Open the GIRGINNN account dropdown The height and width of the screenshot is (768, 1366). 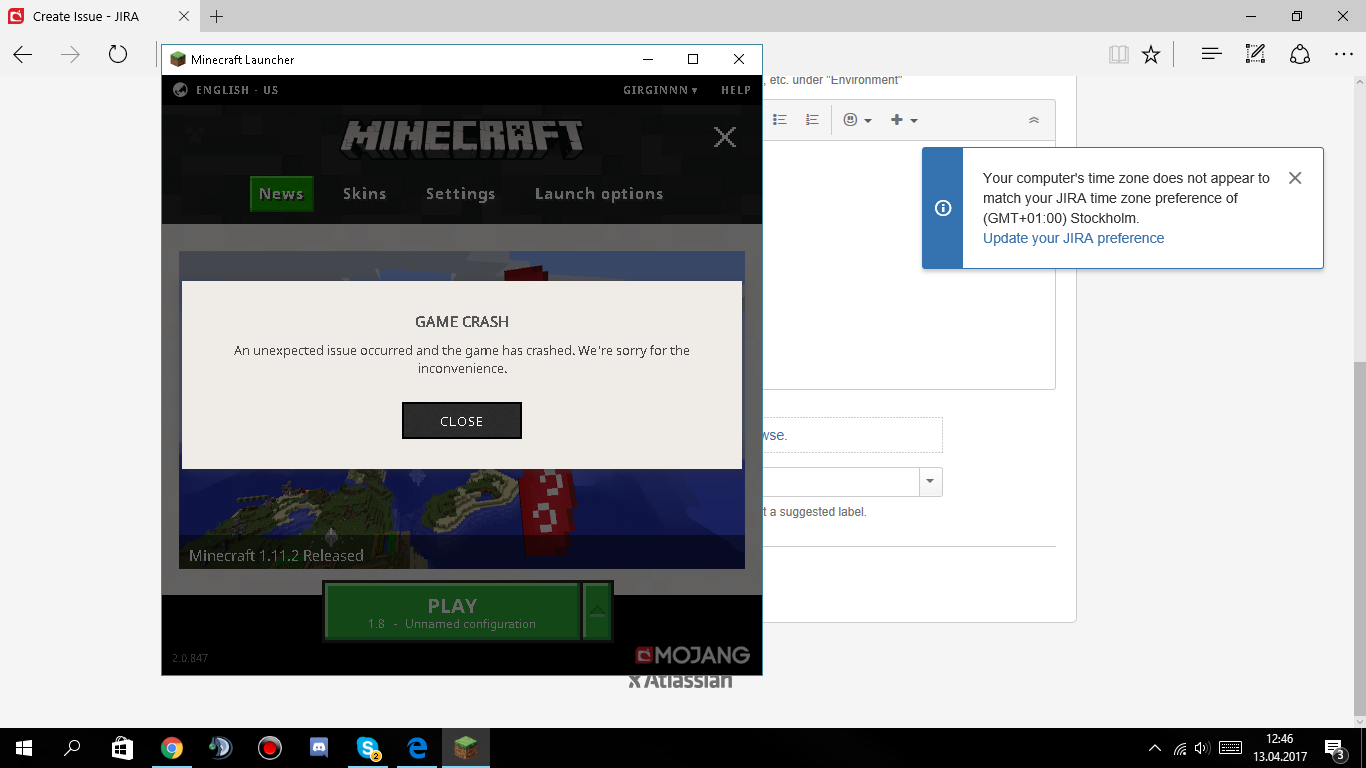click(660, 90)
